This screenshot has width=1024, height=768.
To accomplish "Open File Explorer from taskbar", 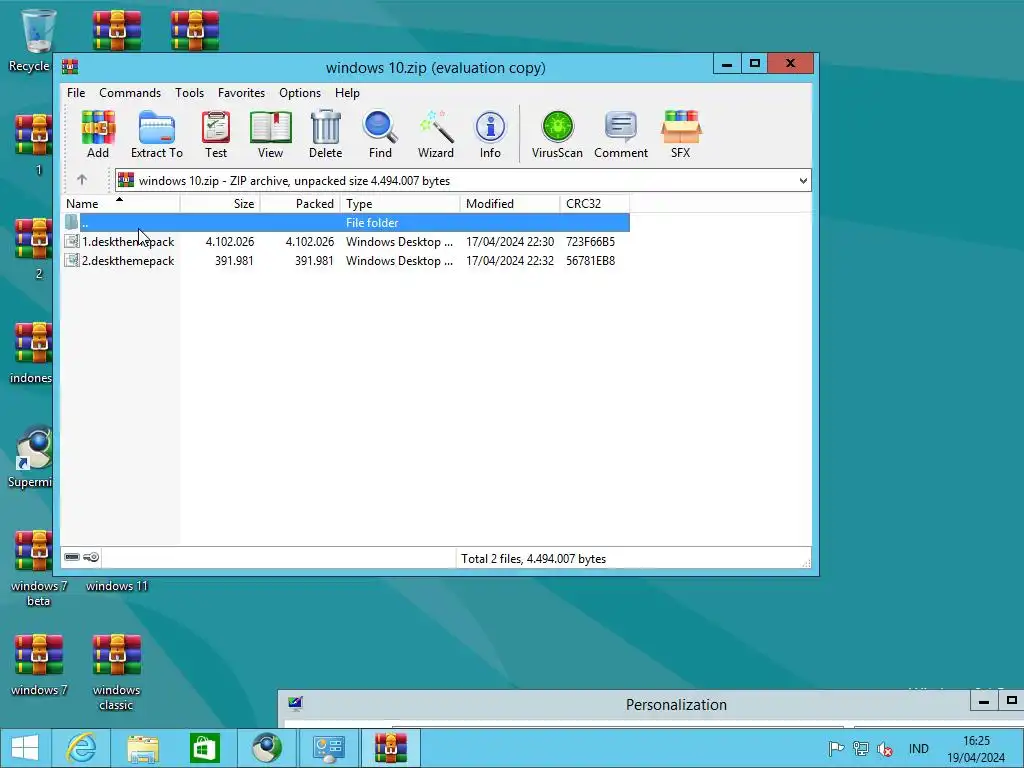I will [143, 748].
